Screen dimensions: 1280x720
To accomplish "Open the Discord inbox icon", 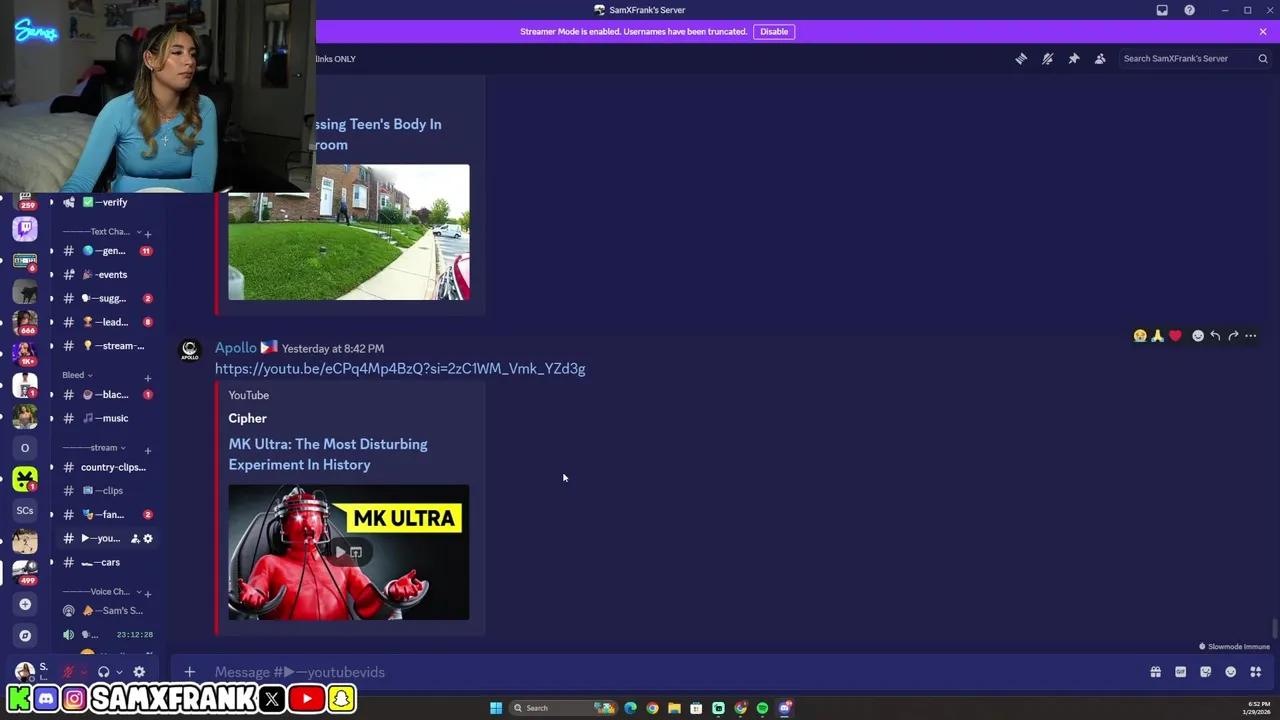I will (1162, 10).
